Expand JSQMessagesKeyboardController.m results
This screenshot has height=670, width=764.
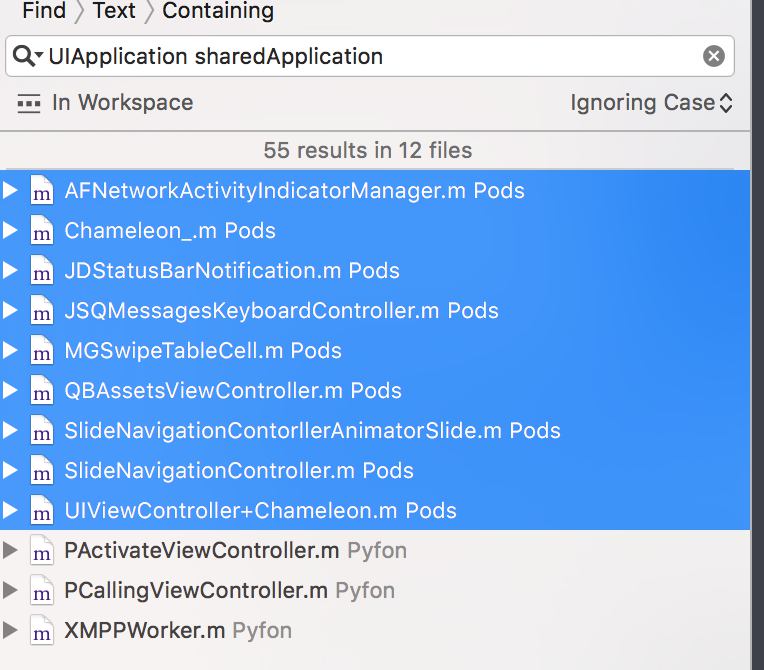point(11,311)
